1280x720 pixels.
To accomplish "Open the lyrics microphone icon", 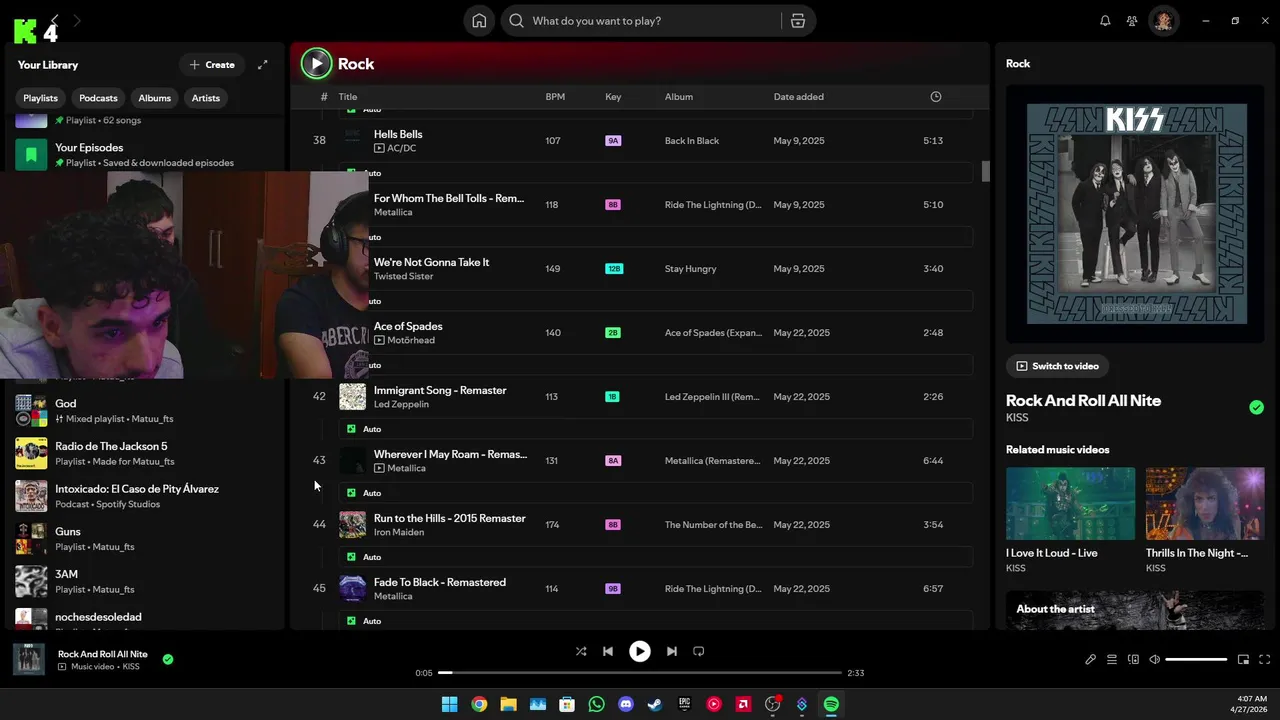I will coord(1091,660).
